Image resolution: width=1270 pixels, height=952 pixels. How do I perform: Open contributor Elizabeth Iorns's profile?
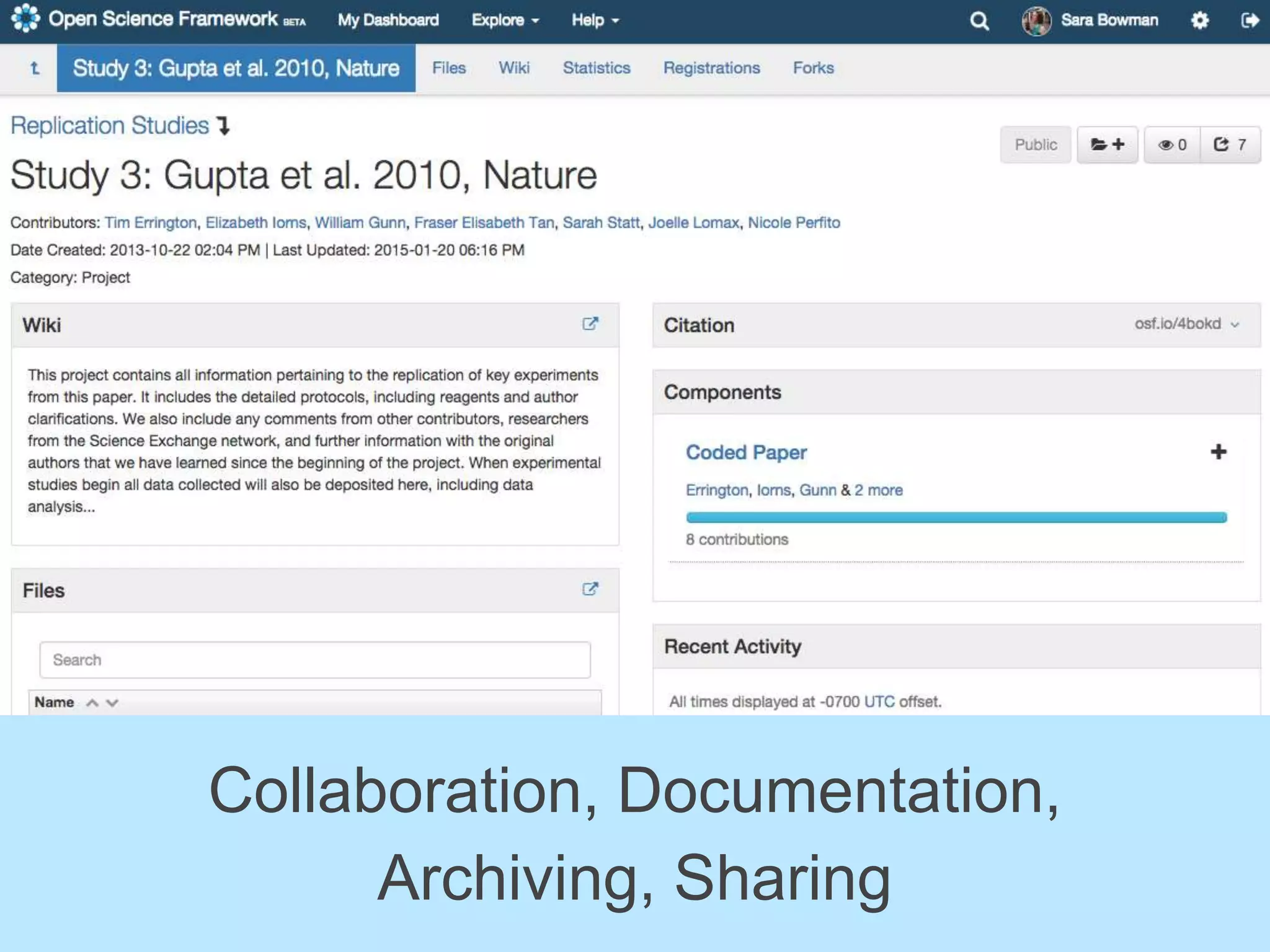click(x=256, y=223)
